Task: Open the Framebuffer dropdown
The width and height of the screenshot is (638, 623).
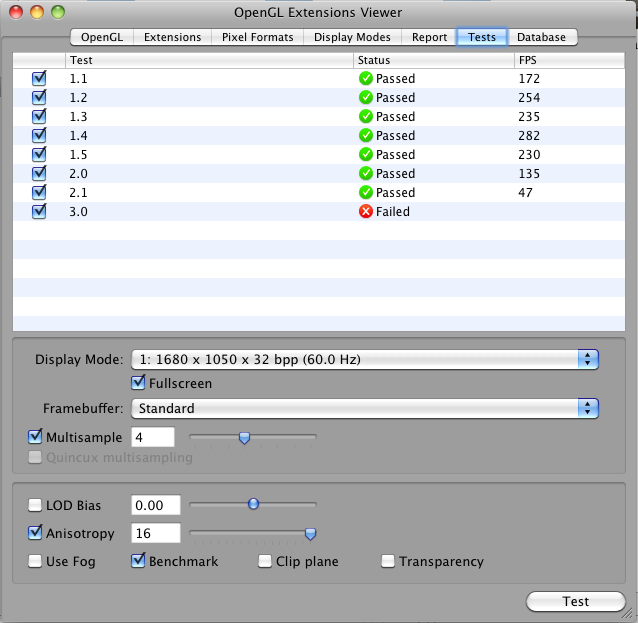Action: click(365, 408)
